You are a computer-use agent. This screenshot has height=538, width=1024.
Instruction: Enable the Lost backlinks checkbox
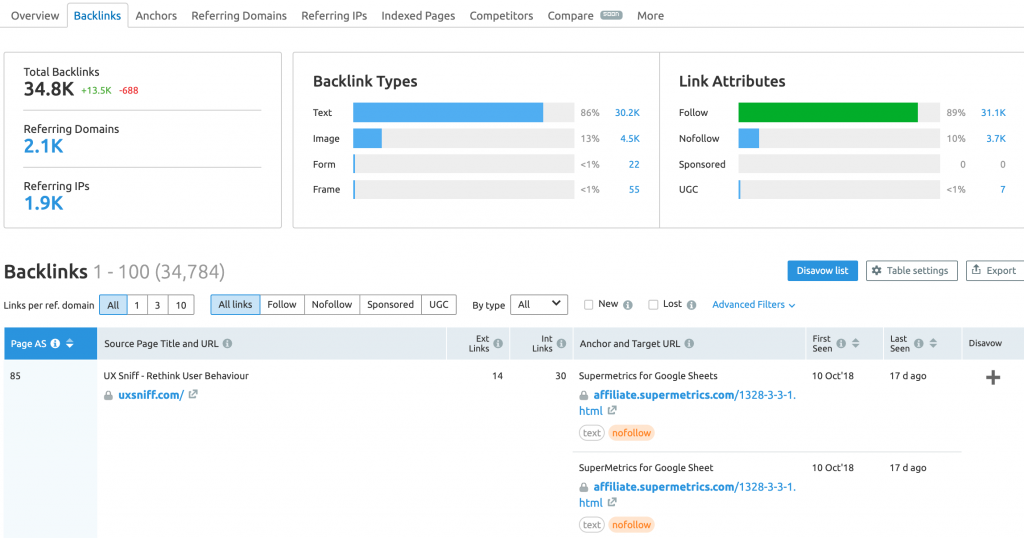[653, 305]
